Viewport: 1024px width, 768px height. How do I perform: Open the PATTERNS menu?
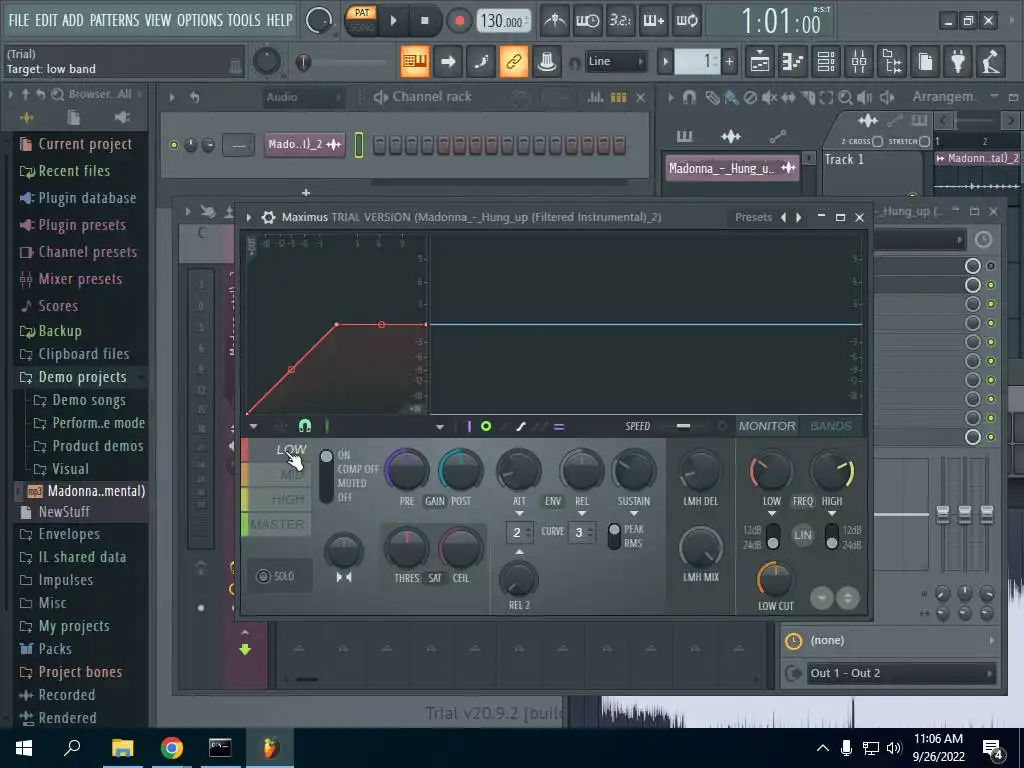pos(114,20)
